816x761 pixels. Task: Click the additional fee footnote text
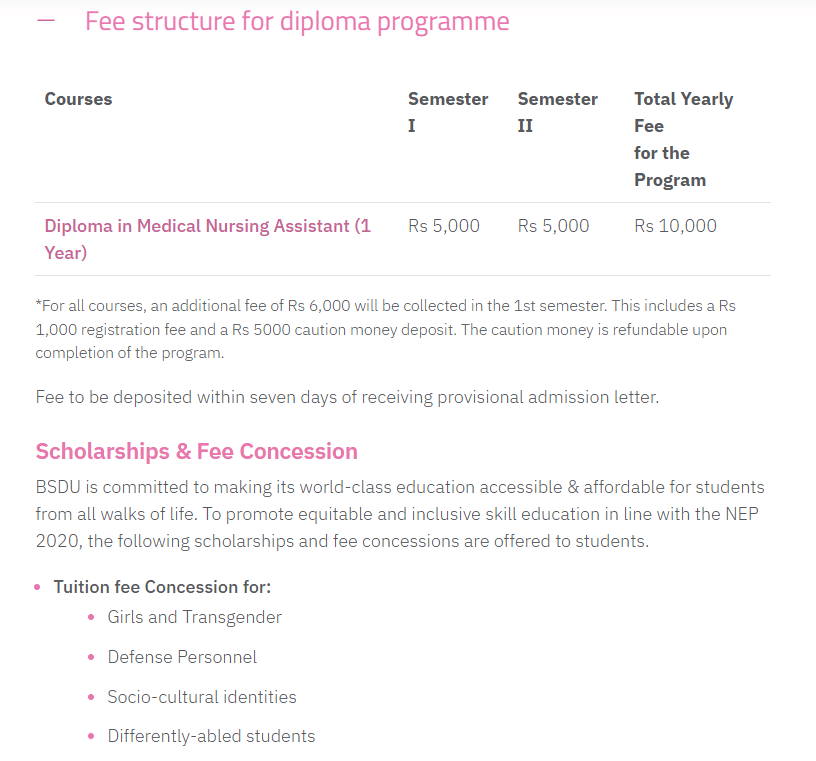coord(385,329)
